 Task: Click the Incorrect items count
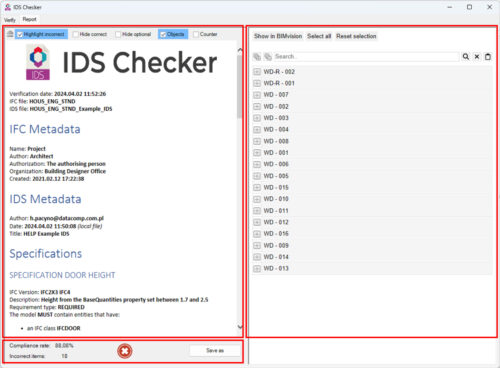point(64,356)
